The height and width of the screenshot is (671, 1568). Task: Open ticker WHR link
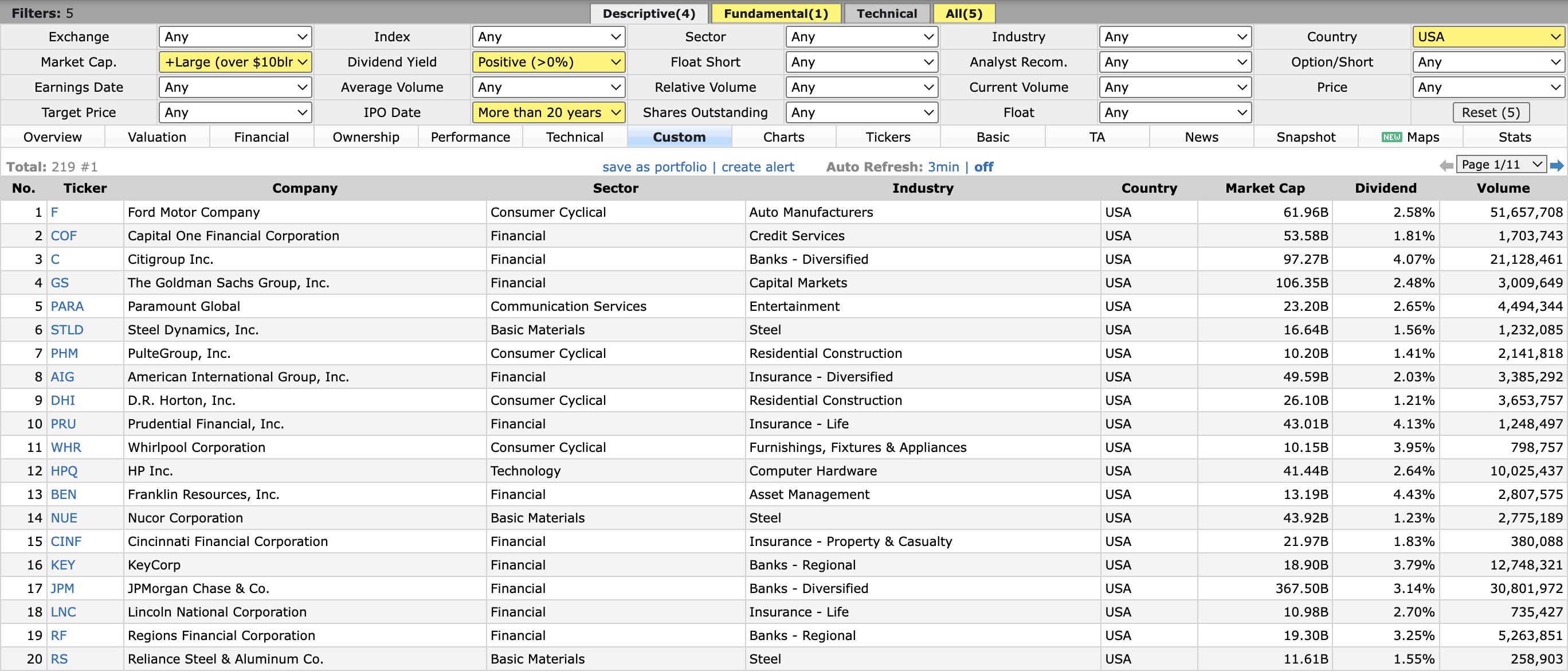click(66, 447)
